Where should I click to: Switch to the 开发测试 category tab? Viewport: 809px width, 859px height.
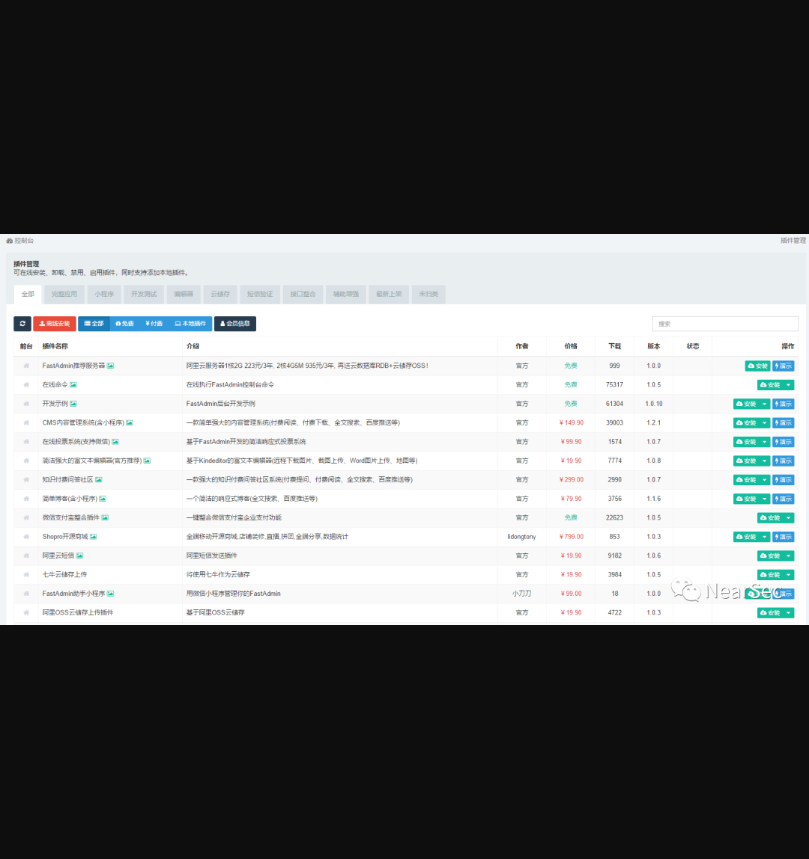(143, 295)
